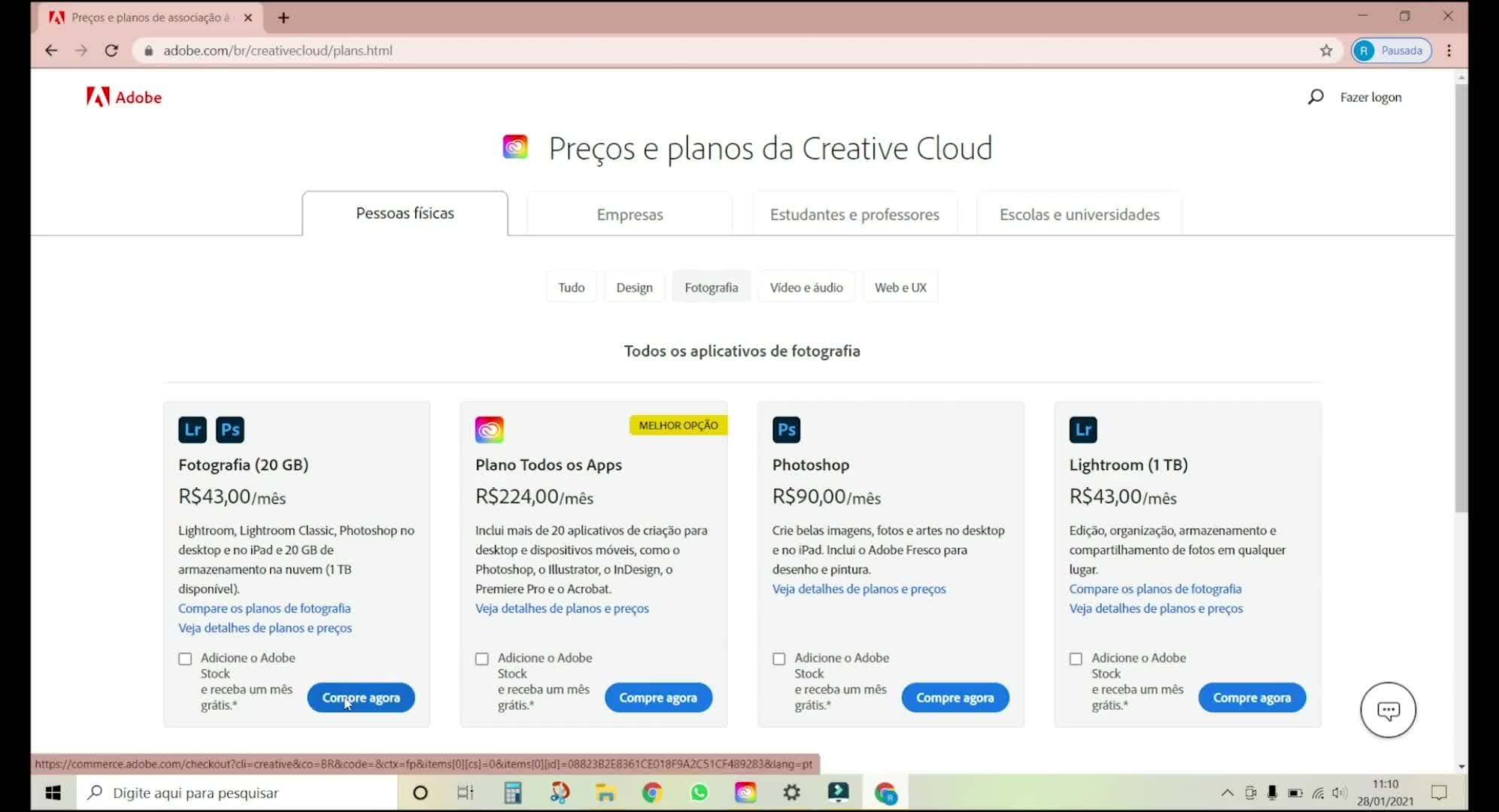Click the volume icon in the system tray
Screen dimensions: 1499x812
pos(1339,792)
